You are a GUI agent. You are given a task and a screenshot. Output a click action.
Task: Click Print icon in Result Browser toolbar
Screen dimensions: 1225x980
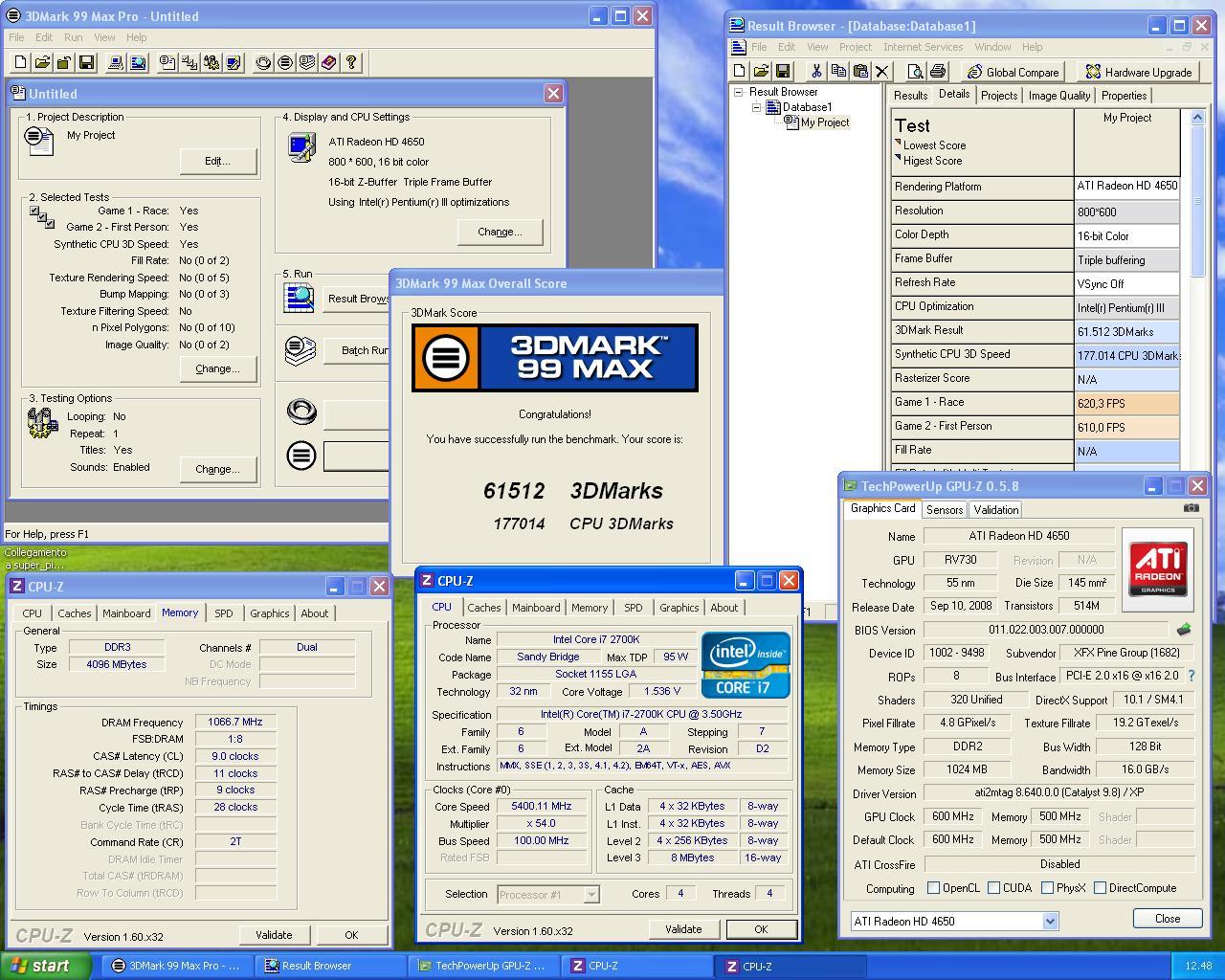(937, 71)
